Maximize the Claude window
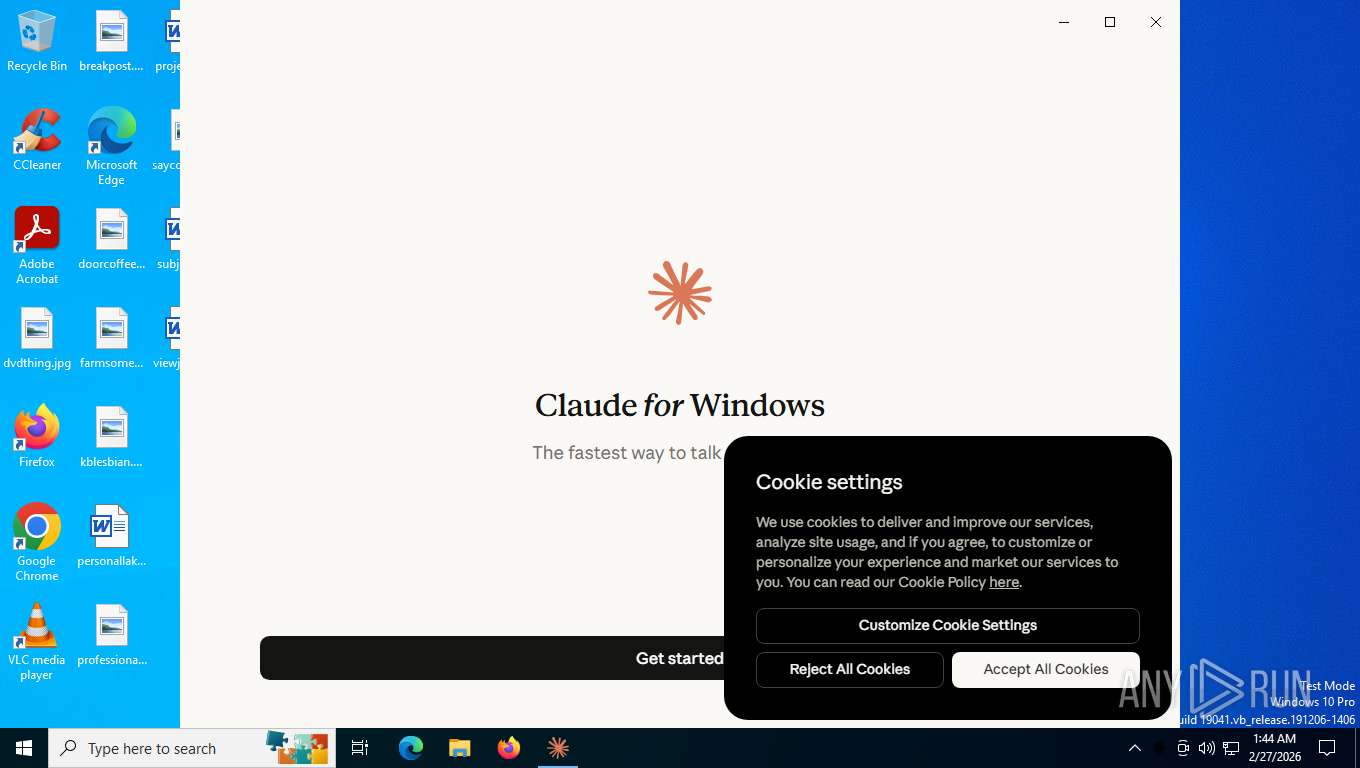 (x=1110, y=22)
